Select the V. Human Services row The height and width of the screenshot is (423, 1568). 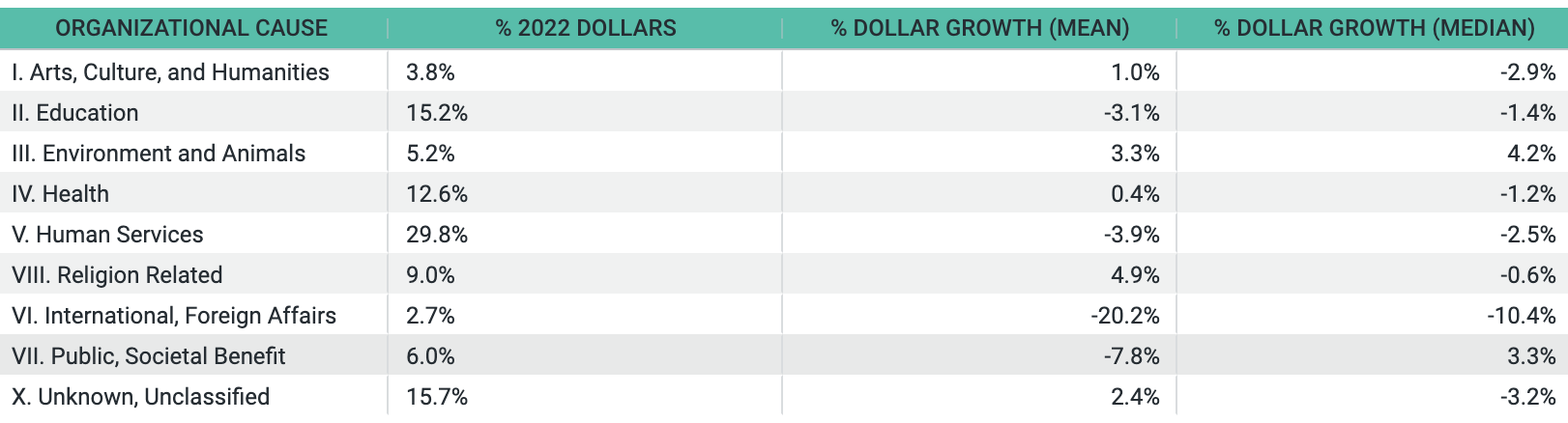784,234
